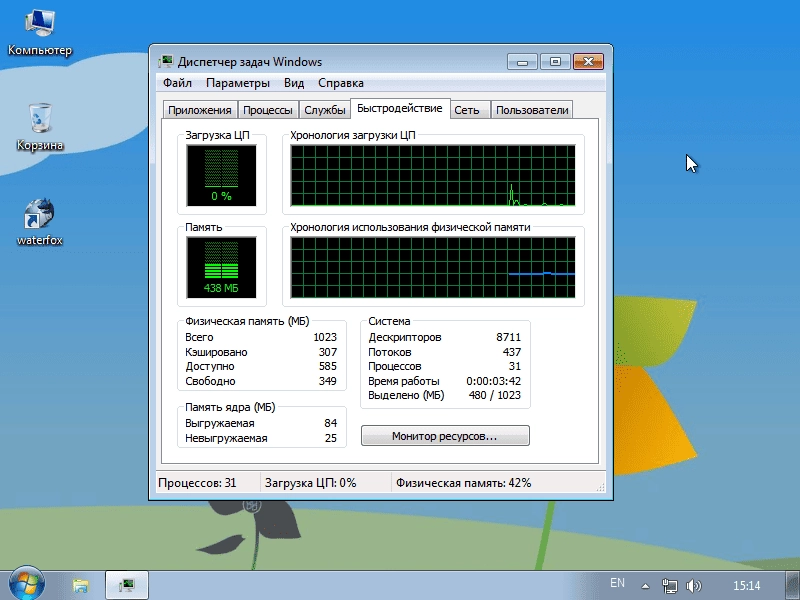Click the Кэшировано label
Screen dimensions: 800x600
[x=216, y=352]
